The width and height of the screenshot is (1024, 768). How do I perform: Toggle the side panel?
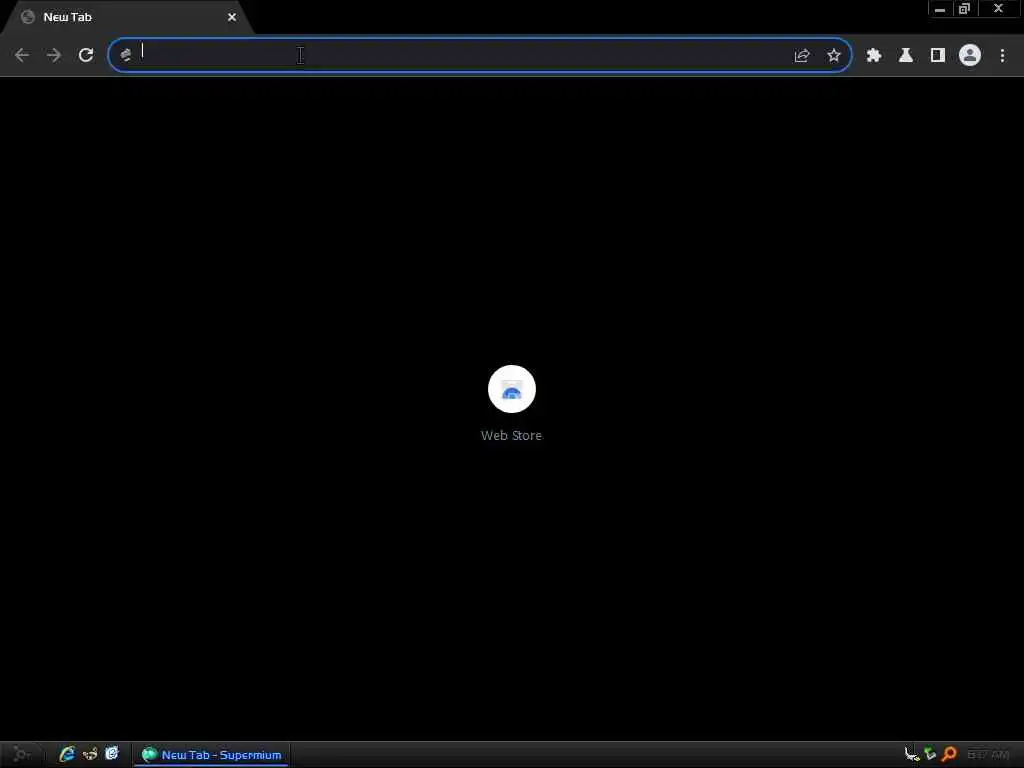click(938, 56)
